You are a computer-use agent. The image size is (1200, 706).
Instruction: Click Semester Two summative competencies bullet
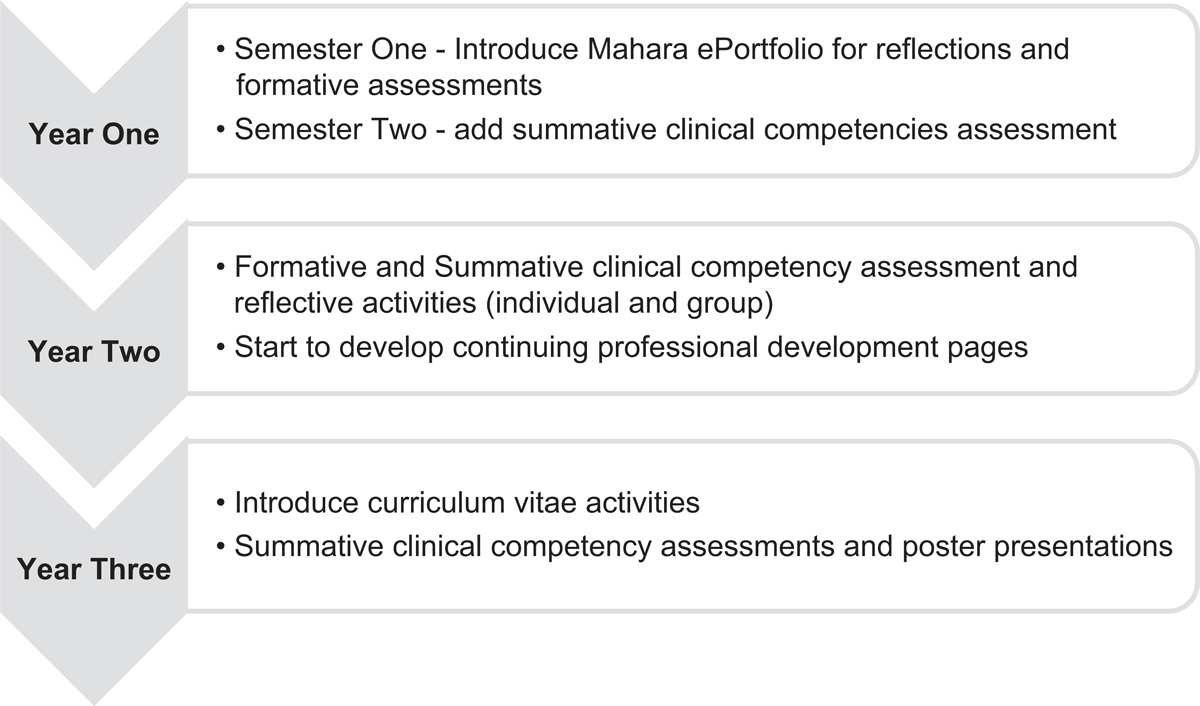(666, 130)
